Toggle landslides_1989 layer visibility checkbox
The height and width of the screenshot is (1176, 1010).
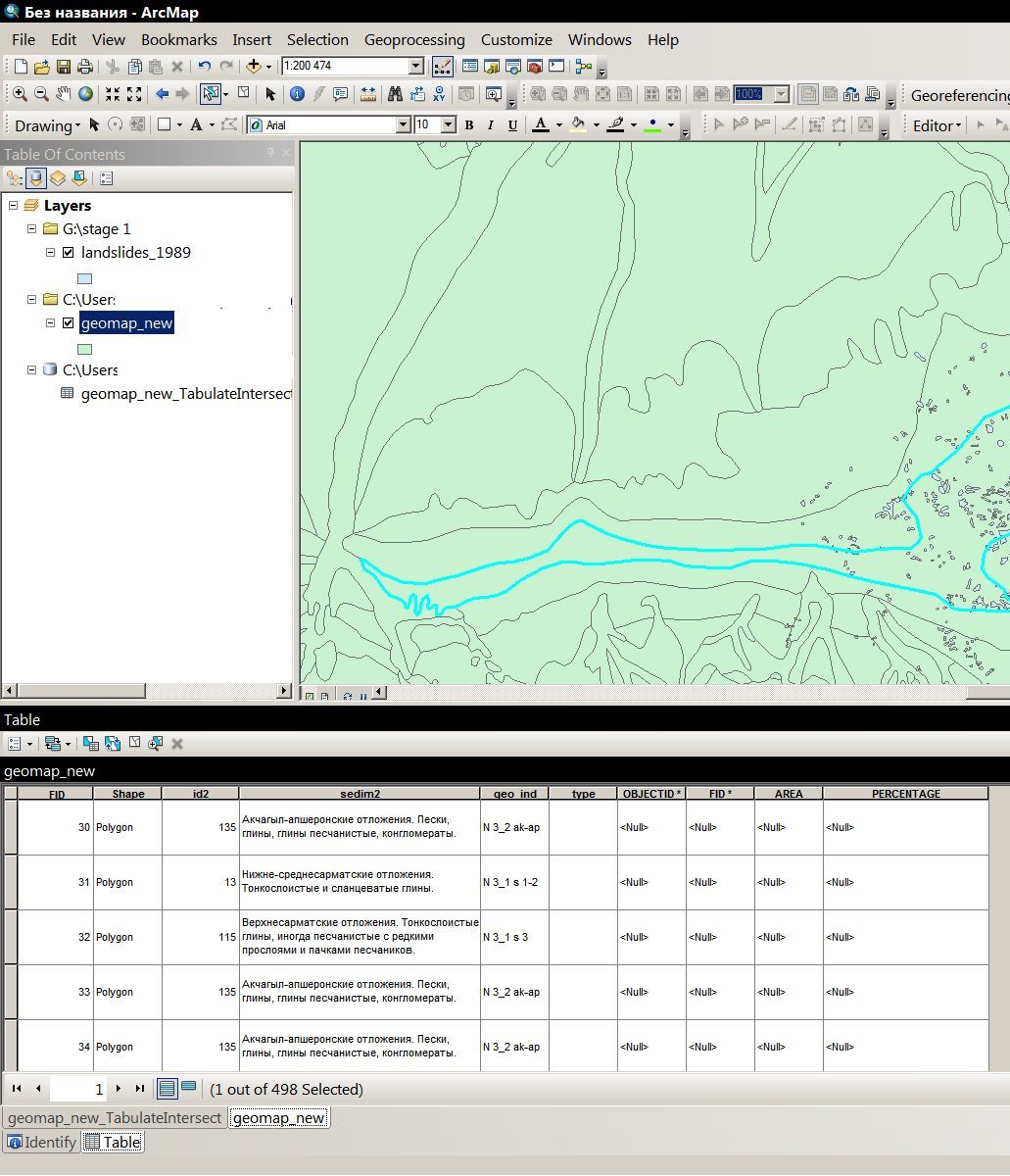coord(68,252)
